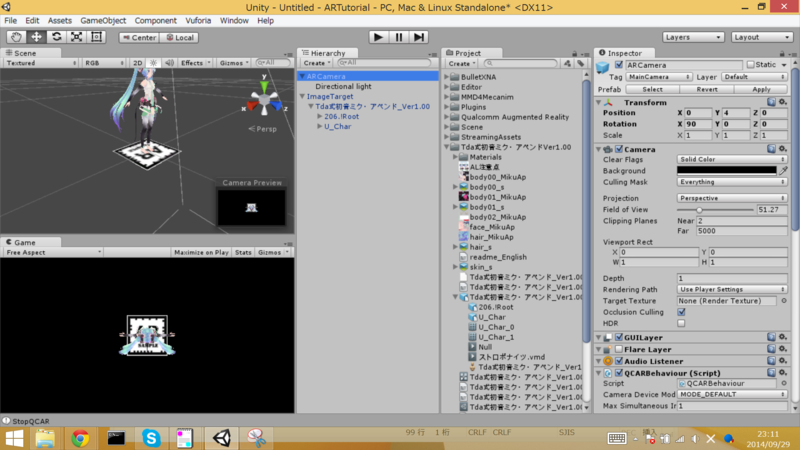The height and width of the screenshot is (450, 800).
Task: Disable the Camera component checkbox
Action: (619, 149)
